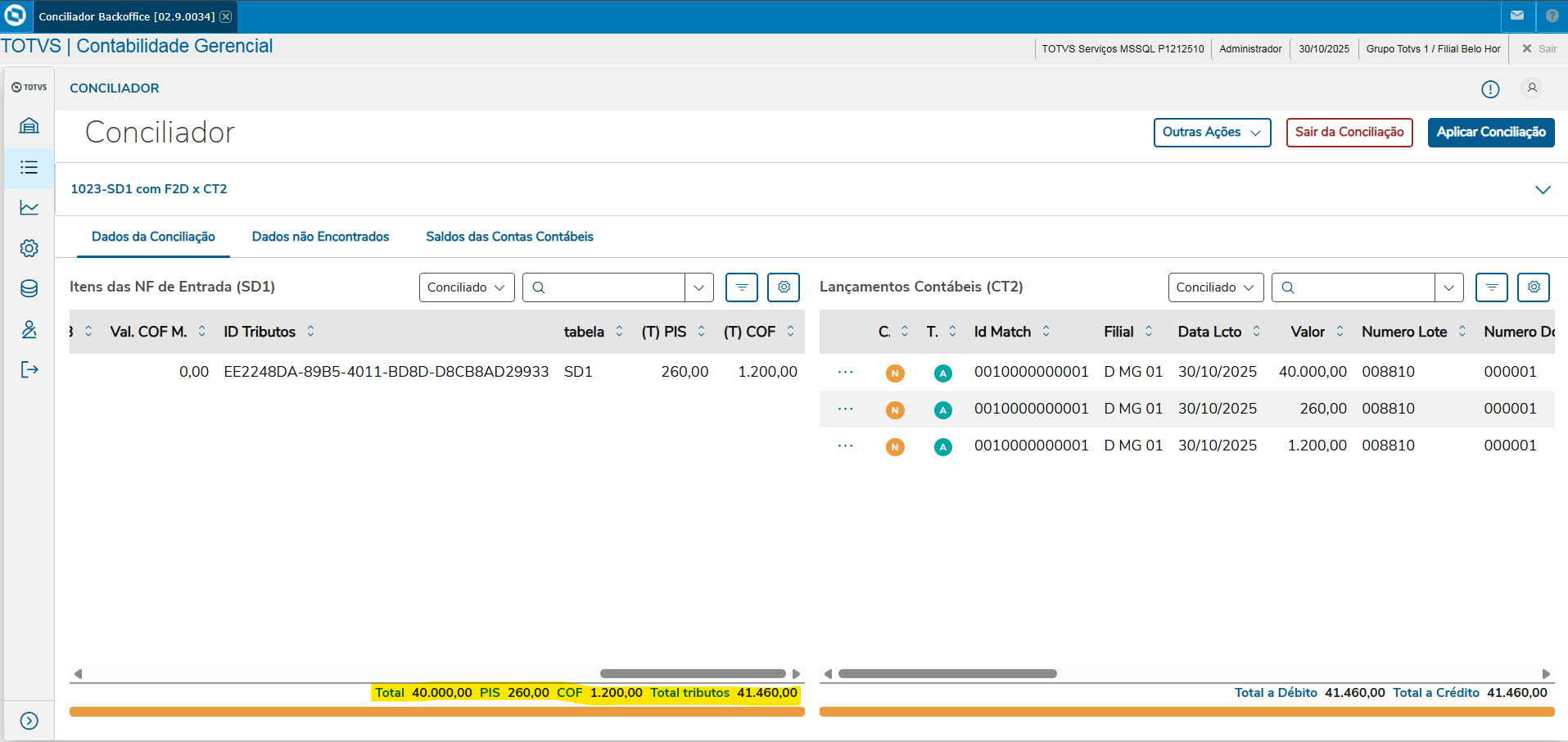
Task: Click the TOTVS logo in the sidebar
Action: (29, 87)
